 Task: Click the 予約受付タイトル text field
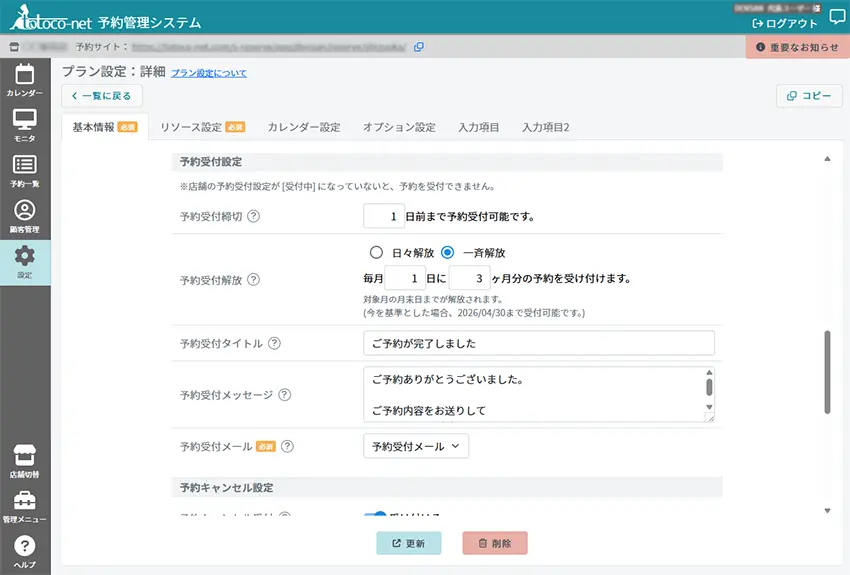[539, 343]
